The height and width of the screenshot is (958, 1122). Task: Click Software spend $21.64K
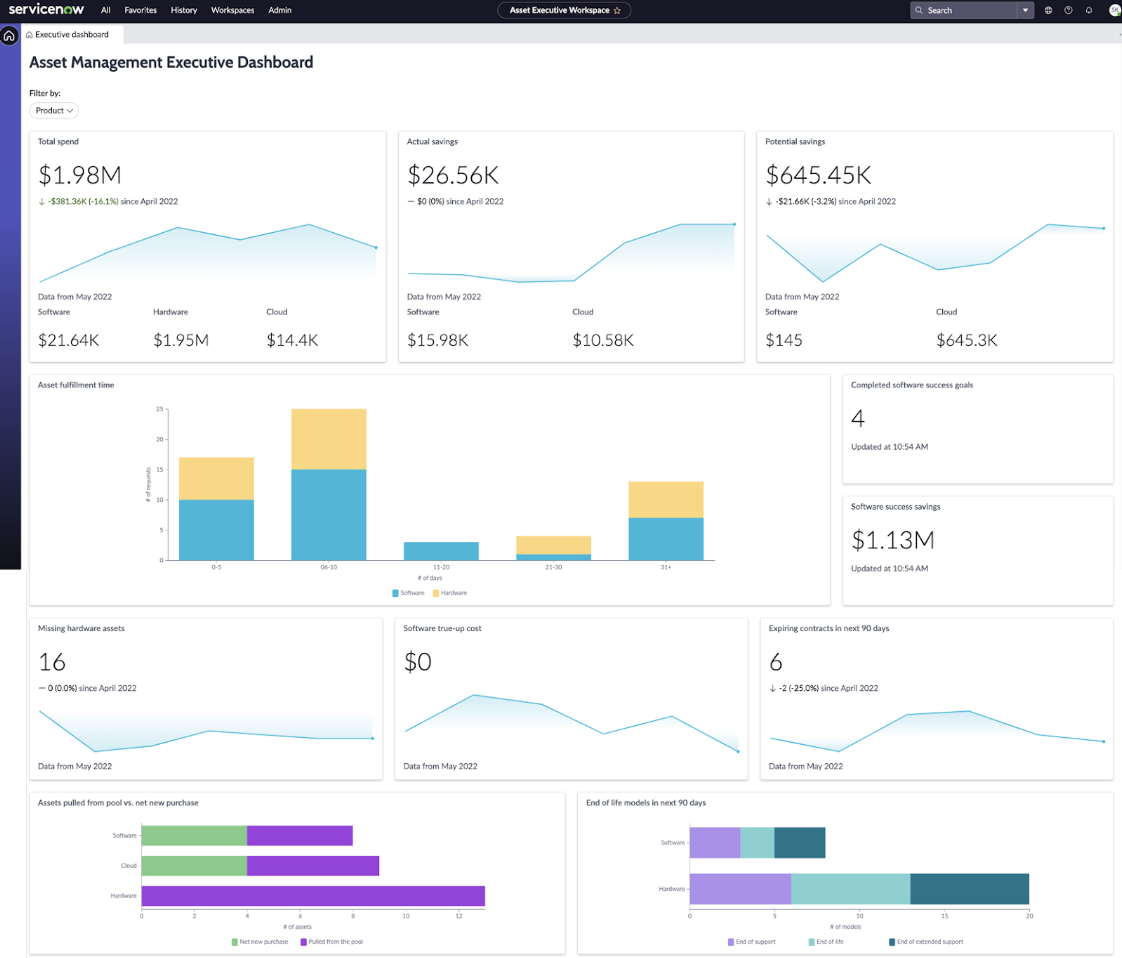(x=69, y=341)
